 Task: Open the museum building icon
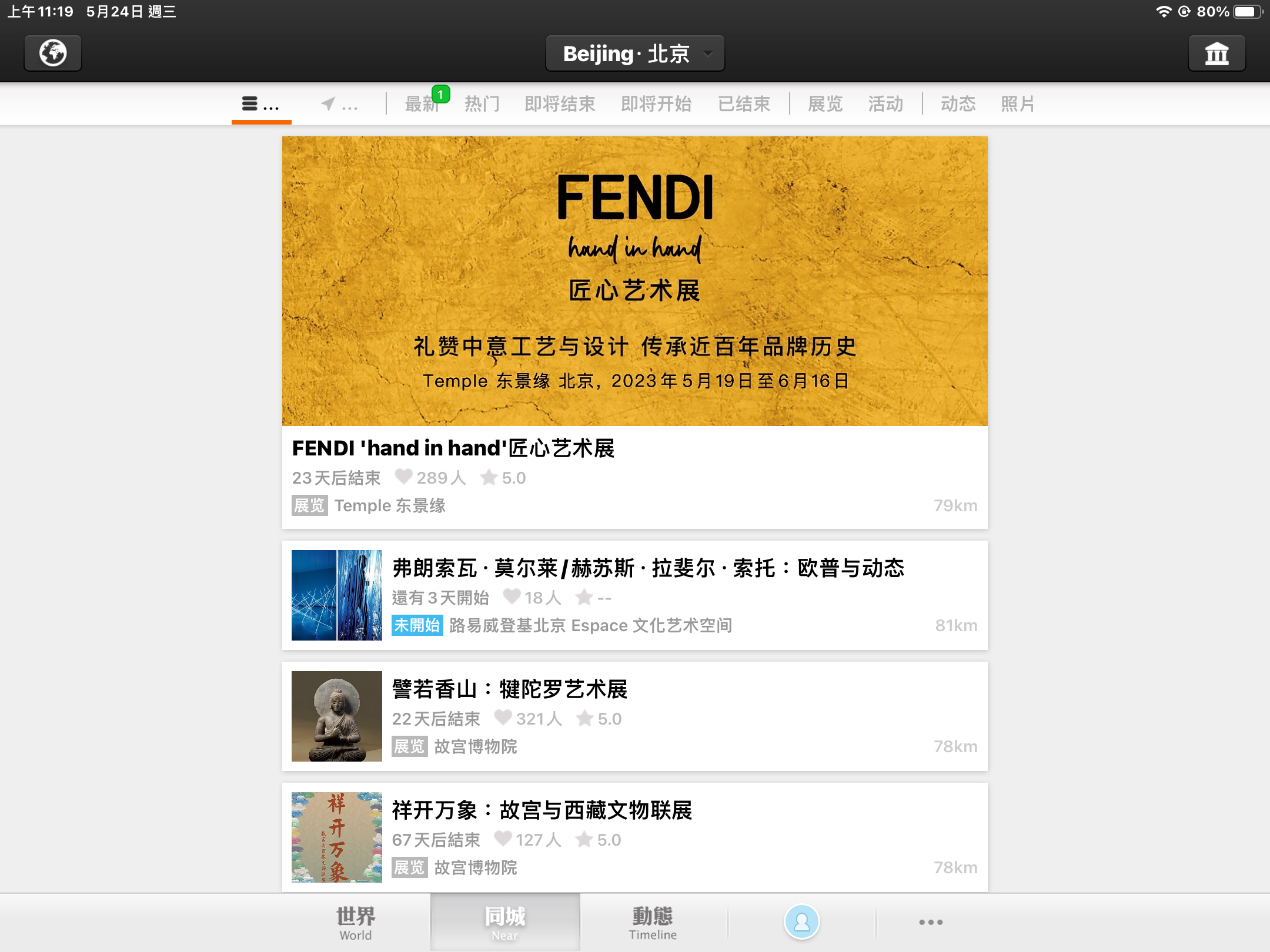point(1216,53)
